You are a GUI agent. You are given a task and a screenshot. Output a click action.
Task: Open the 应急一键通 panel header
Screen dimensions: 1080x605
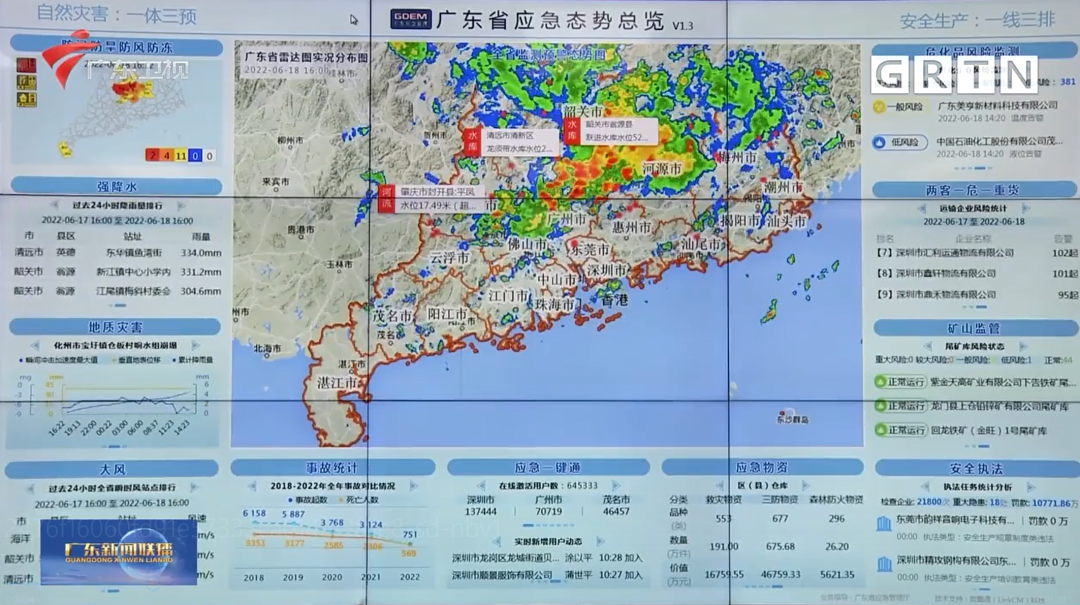[548, 467]
